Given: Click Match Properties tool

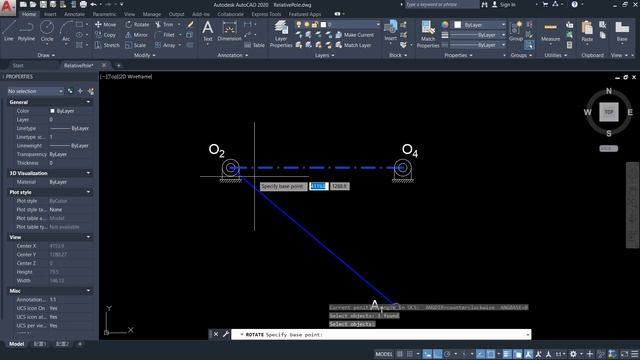Looking at the screenshot, I should pos(428,33).
